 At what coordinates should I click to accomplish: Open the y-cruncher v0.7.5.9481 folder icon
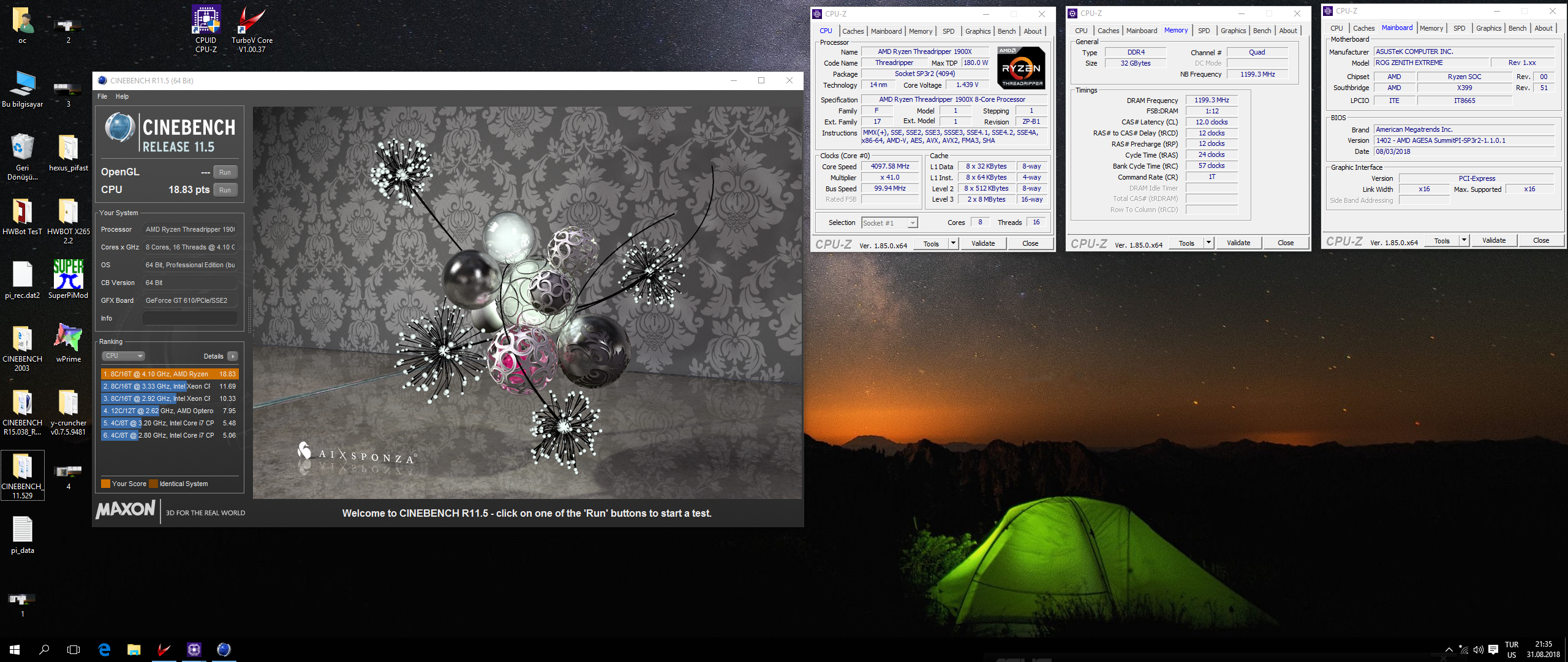pos(69,412)
